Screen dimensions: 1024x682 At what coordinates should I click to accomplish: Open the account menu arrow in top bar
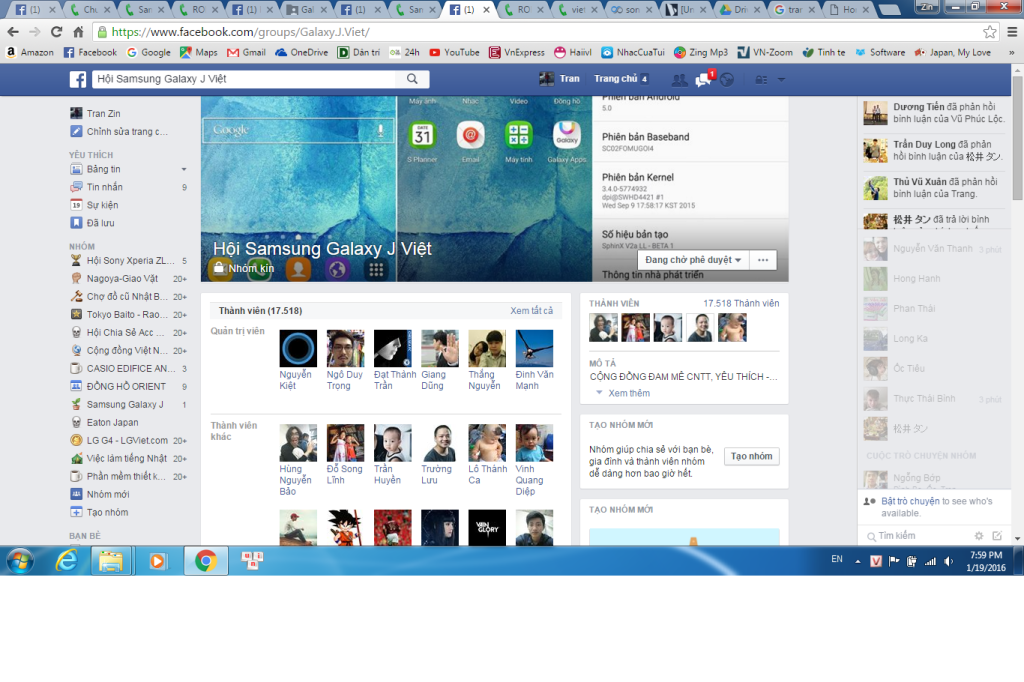click(781, 80)
